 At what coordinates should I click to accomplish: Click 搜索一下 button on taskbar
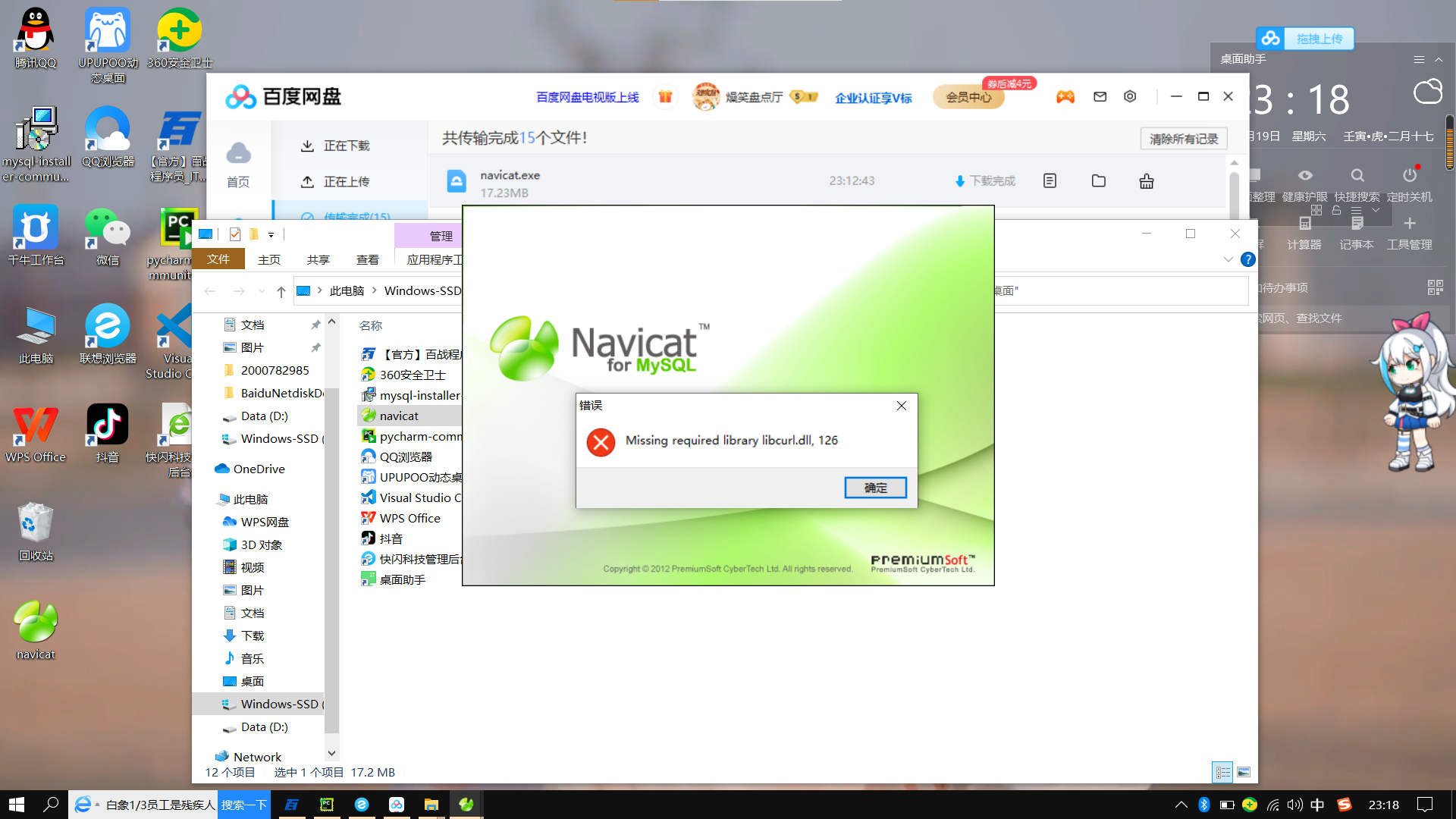243,805
